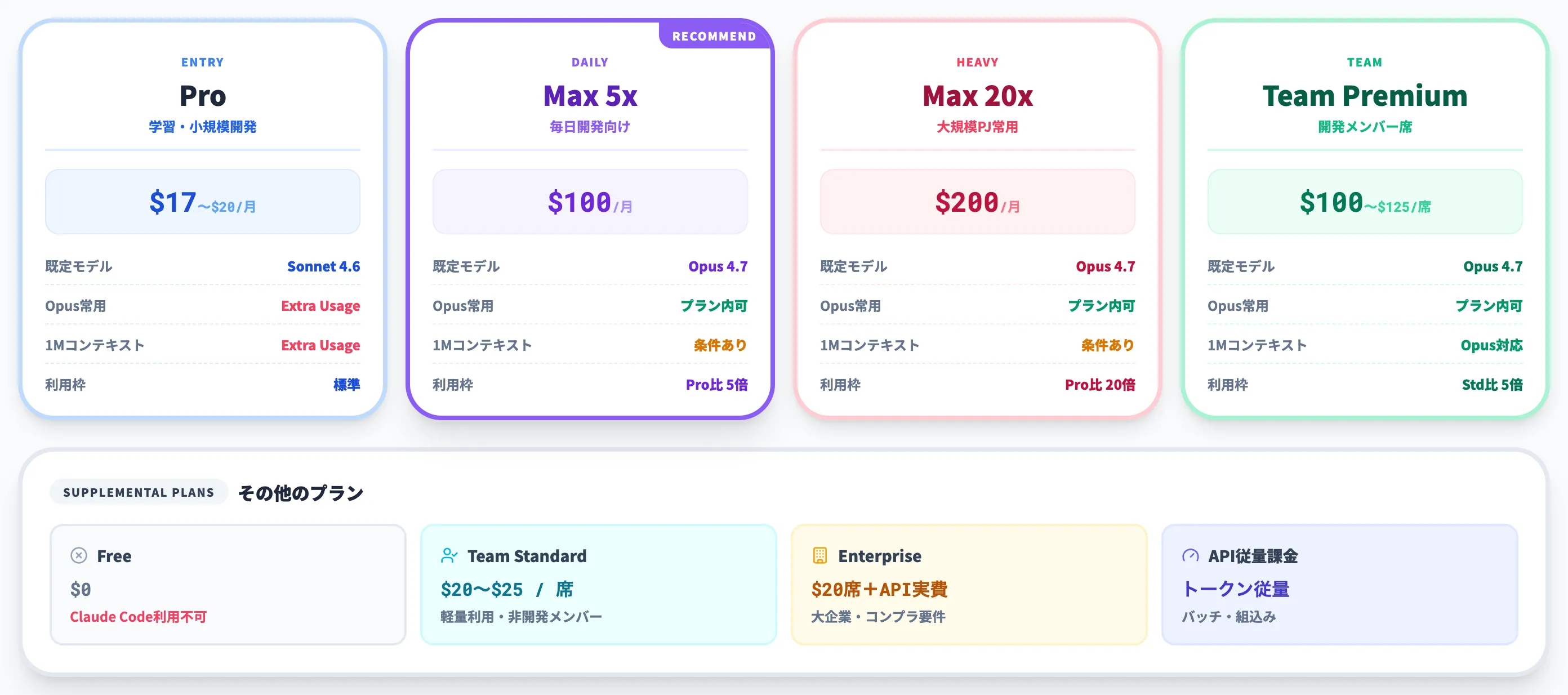Click 既定モデル label in the Pro card
Image resolution: width=1568 pixels, height=695 pixels.
pos(78,266)
